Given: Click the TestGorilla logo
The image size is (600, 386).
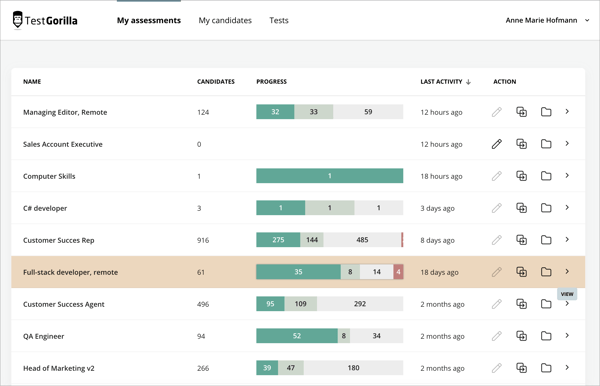Looking at the screenshot, I should (45, 20).
